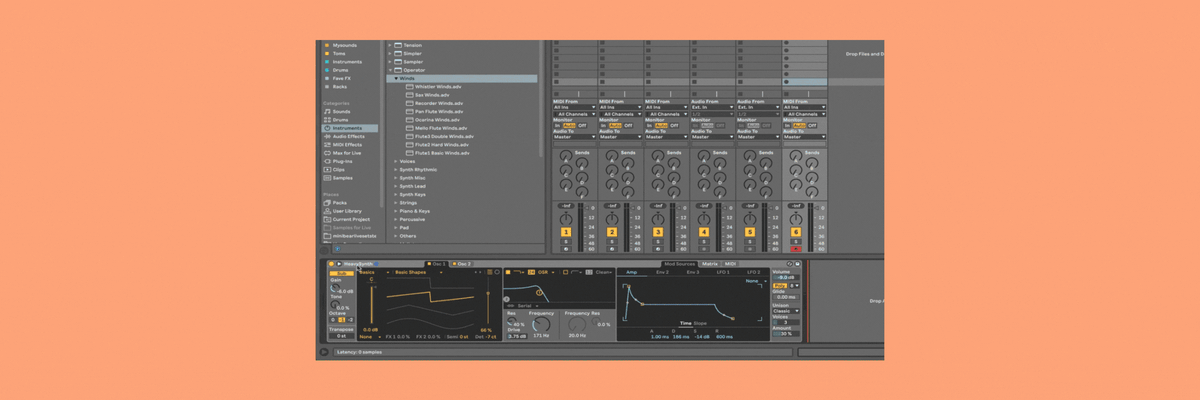Screen dimensions: 1200x400
Task: Open the Matrix tab
Action: (x=710, y=264)
